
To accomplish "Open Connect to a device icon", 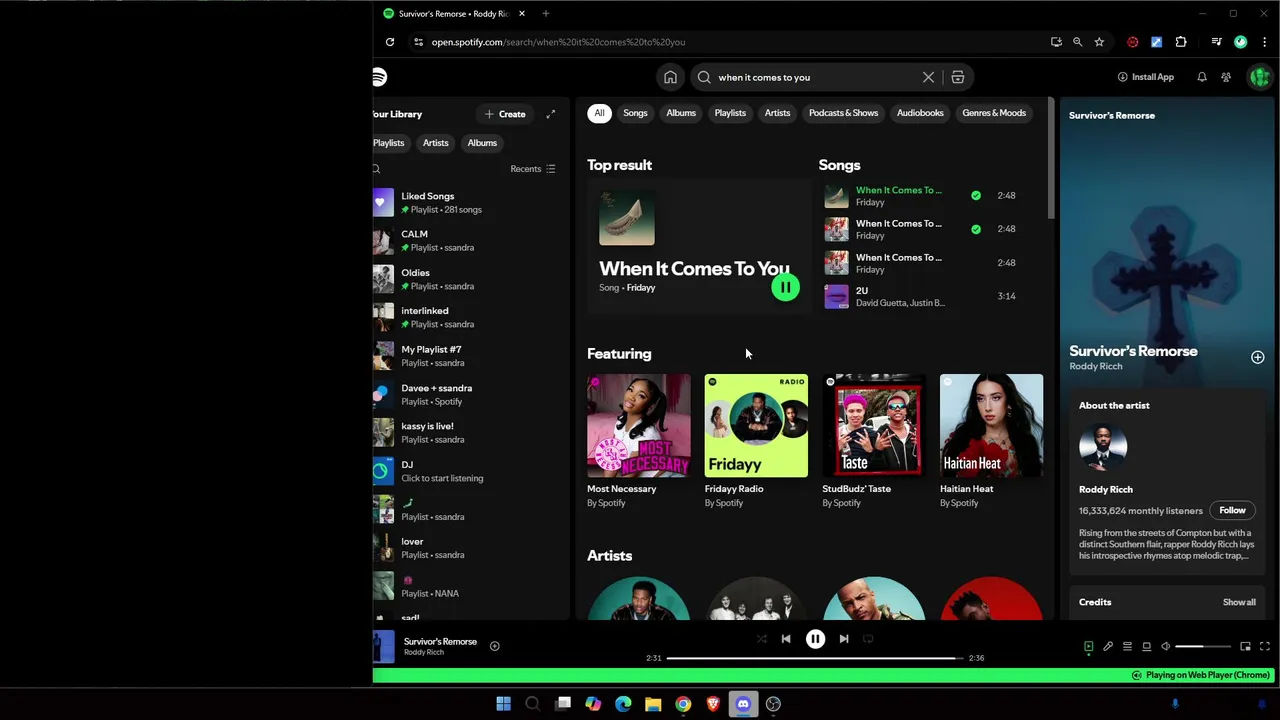I will [1146, 647].
